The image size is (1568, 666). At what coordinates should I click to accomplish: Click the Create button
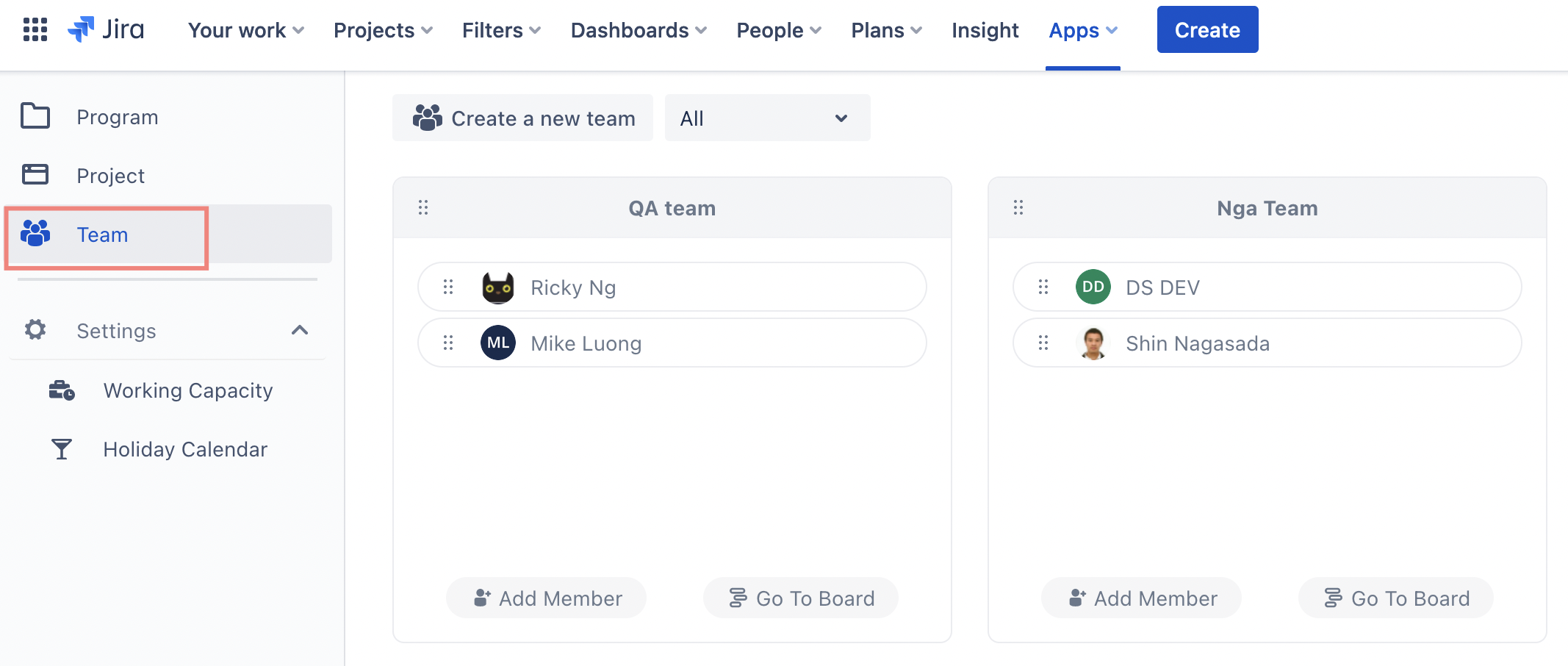(1207, 30)
